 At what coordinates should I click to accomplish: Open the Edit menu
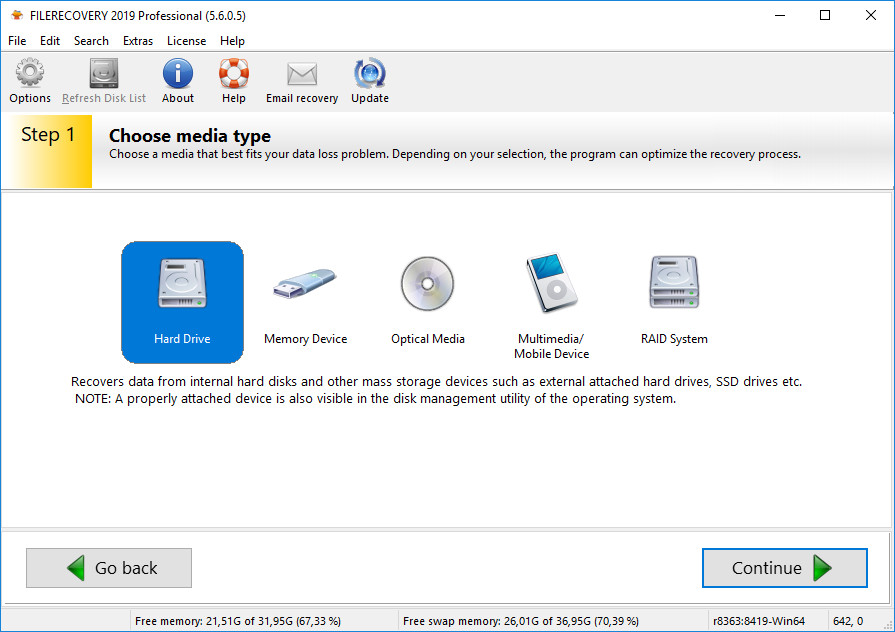click(50, 41)
